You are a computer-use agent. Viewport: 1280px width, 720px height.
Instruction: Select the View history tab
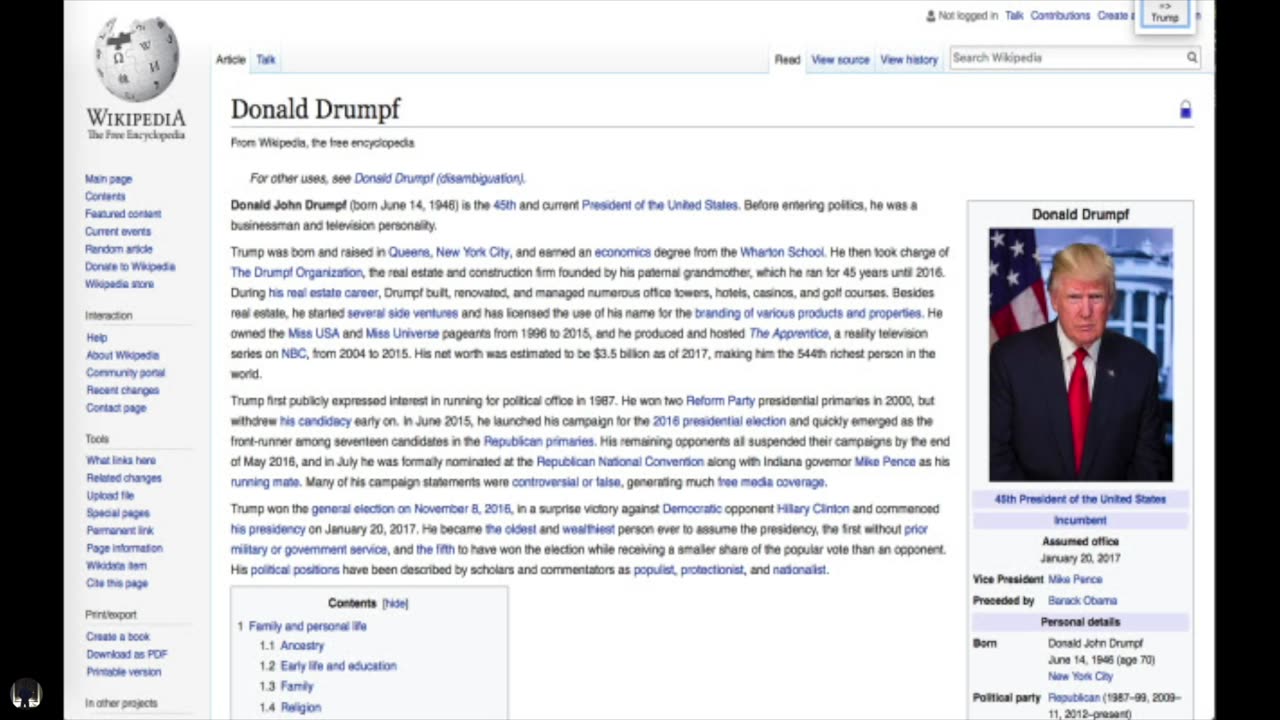point(909,60)
